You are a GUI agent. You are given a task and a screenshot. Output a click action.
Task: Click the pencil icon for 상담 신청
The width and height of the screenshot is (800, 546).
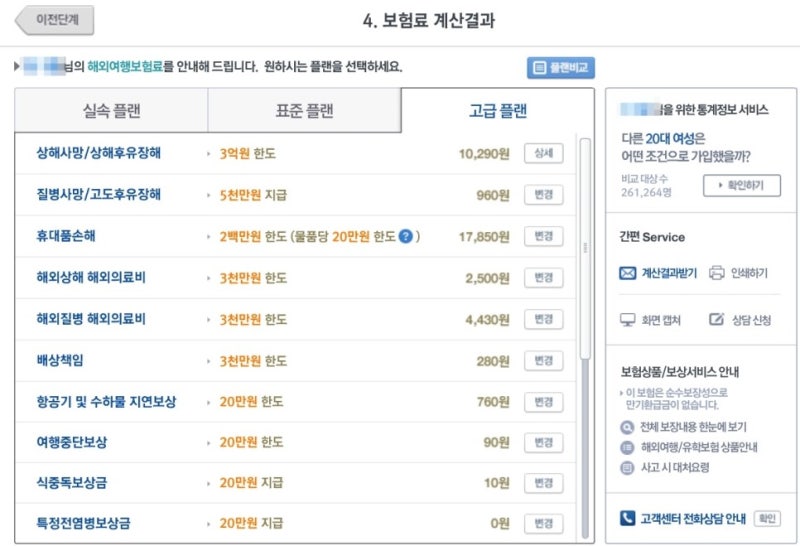point(716,320)
